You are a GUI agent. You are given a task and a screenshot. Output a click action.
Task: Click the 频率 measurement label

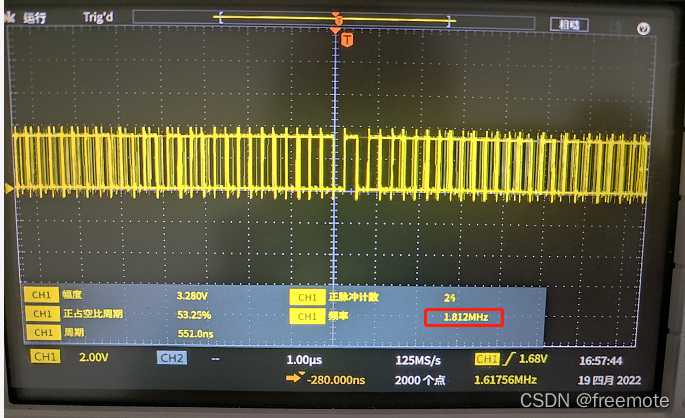point(339,316)
